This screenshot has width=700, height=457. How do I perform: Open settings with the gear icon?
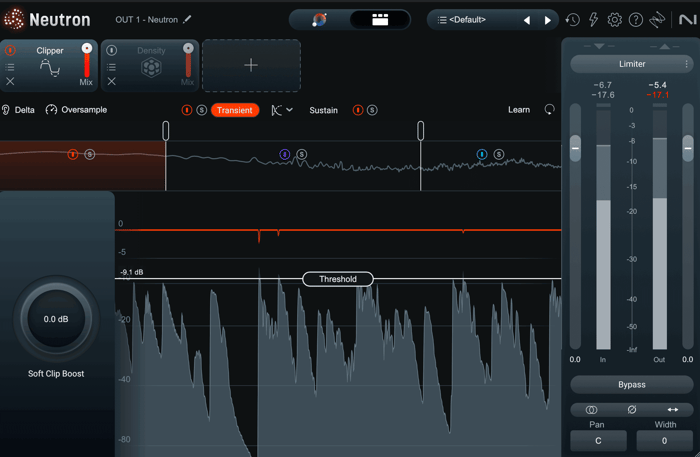(614, 20)
